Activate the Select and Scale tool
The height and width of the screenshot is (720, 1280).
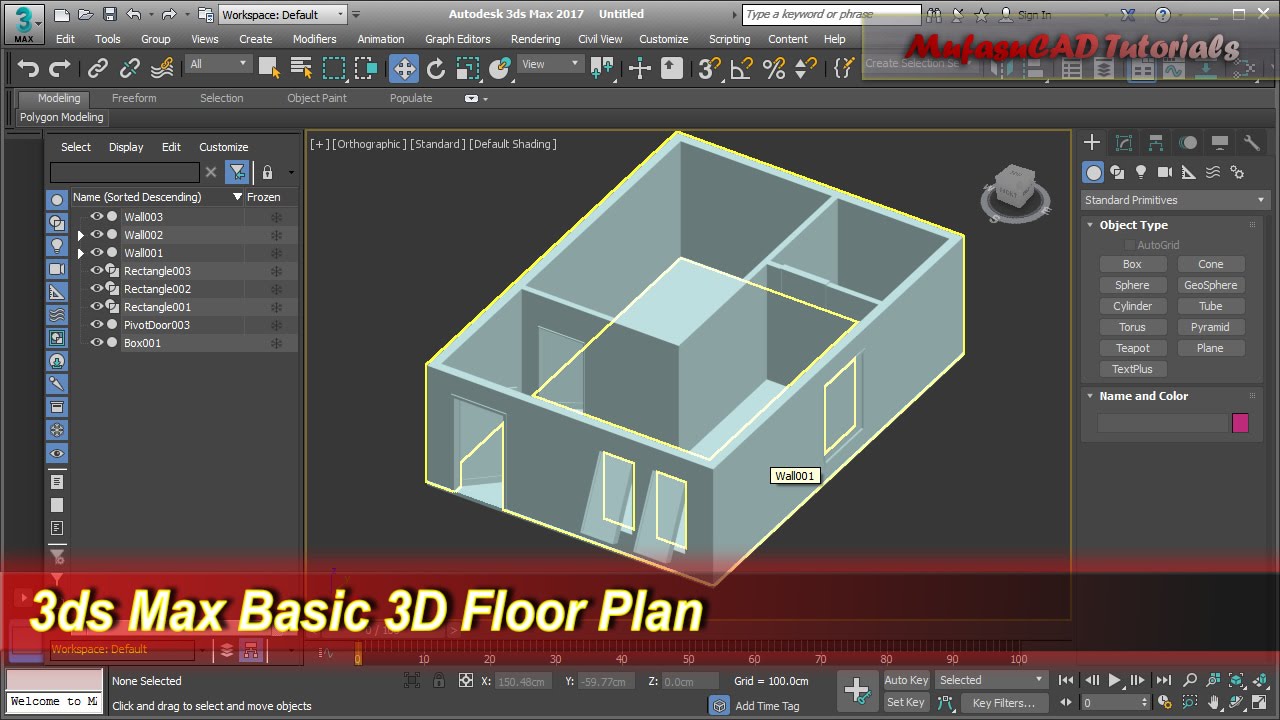pyautogui.click(x=468, y=68)
